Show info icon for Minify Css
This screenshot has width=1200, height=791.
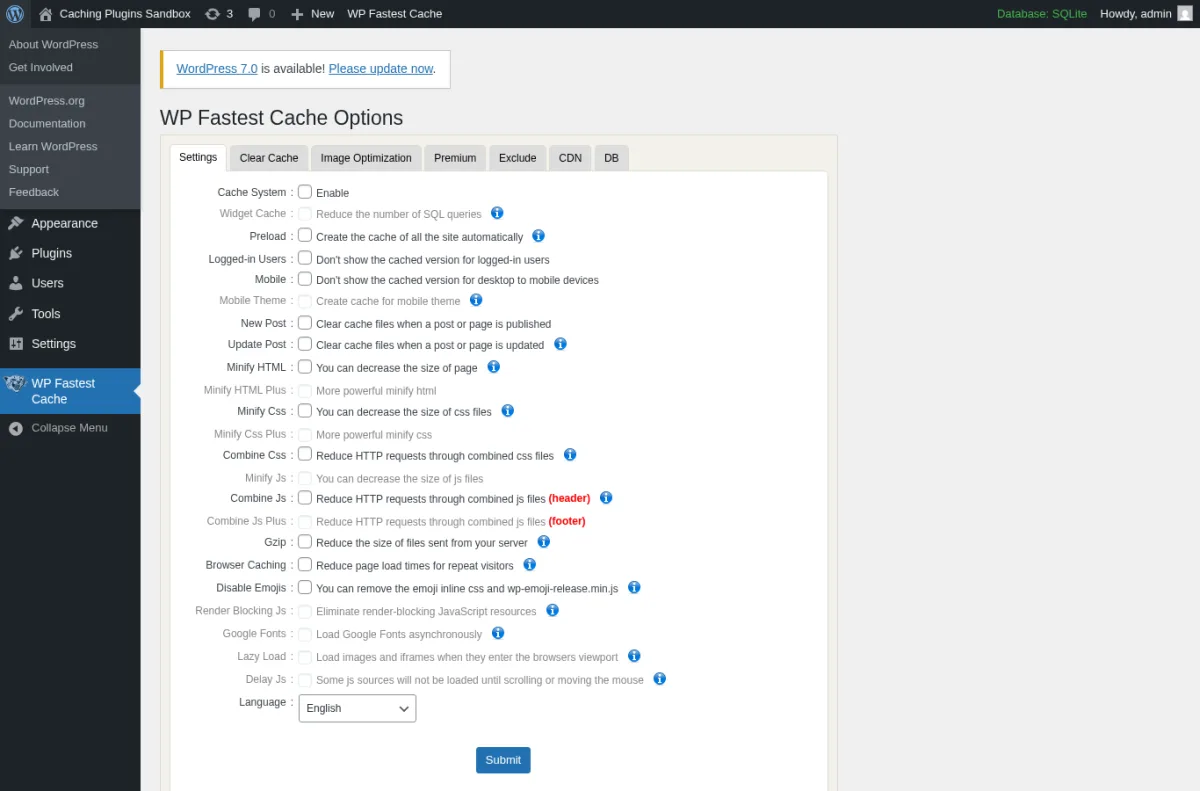[x=507, y=411]
